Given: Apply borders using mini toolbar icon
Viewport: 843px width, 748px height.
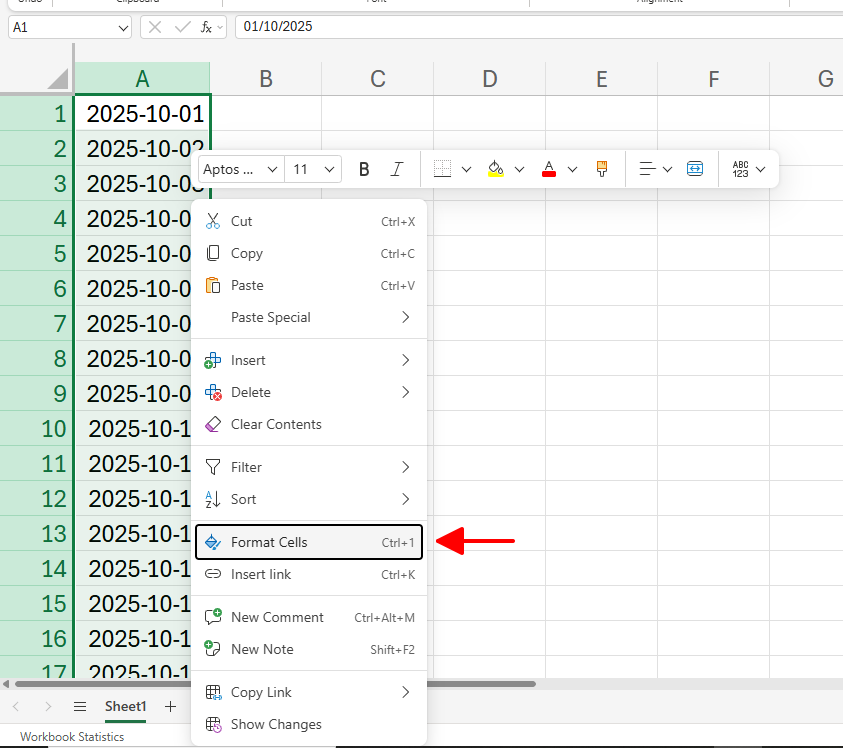Looking at the screenshot, I should 442,169.
